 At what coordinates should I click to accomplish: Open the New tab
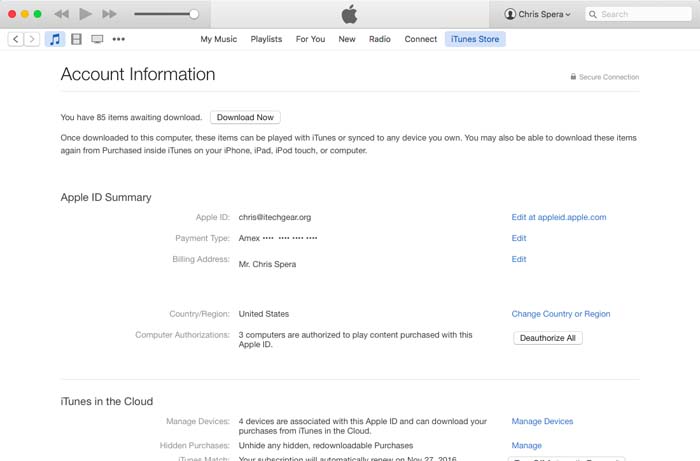pyautogui.click(x=347, y=39)
